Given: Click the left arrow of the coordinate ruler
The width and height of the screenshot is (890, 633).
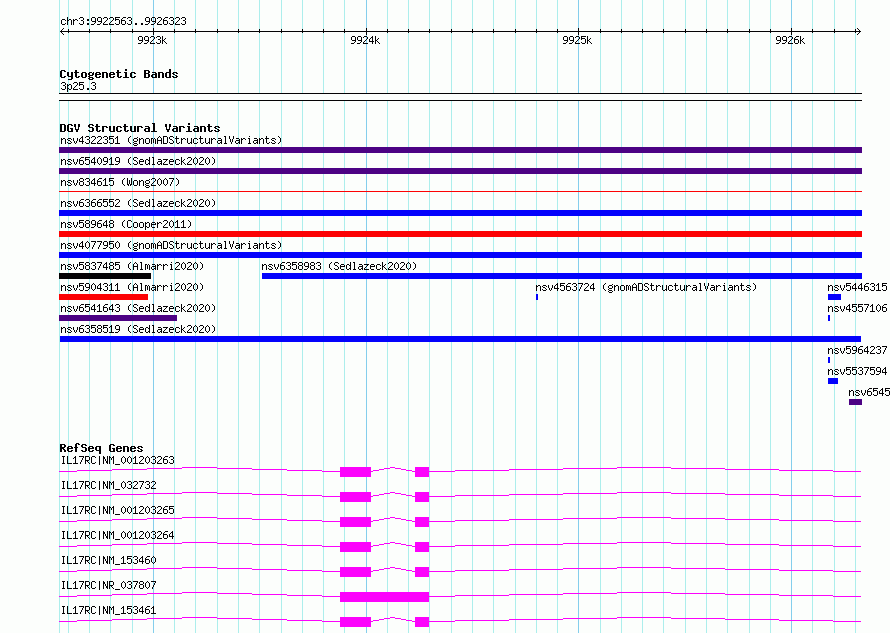Looking at the screenshot, I should (62, 31).
